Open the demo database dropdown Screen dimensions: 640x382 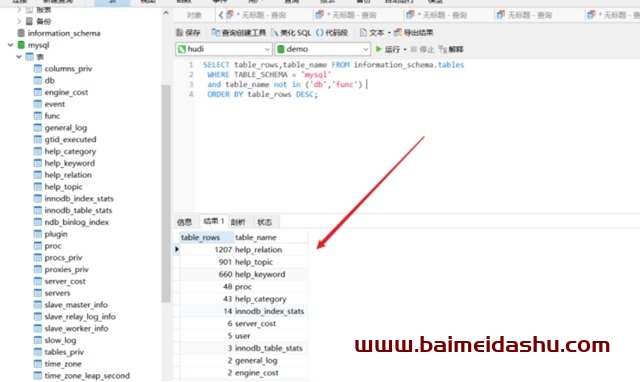point(322,49)
